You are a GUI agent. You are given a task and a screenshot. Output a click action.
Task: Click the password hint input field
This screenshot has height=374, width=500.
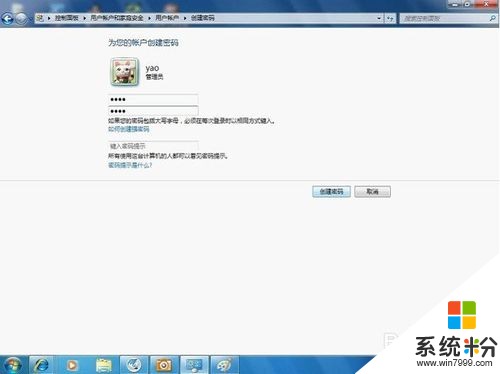pos(153,146)
